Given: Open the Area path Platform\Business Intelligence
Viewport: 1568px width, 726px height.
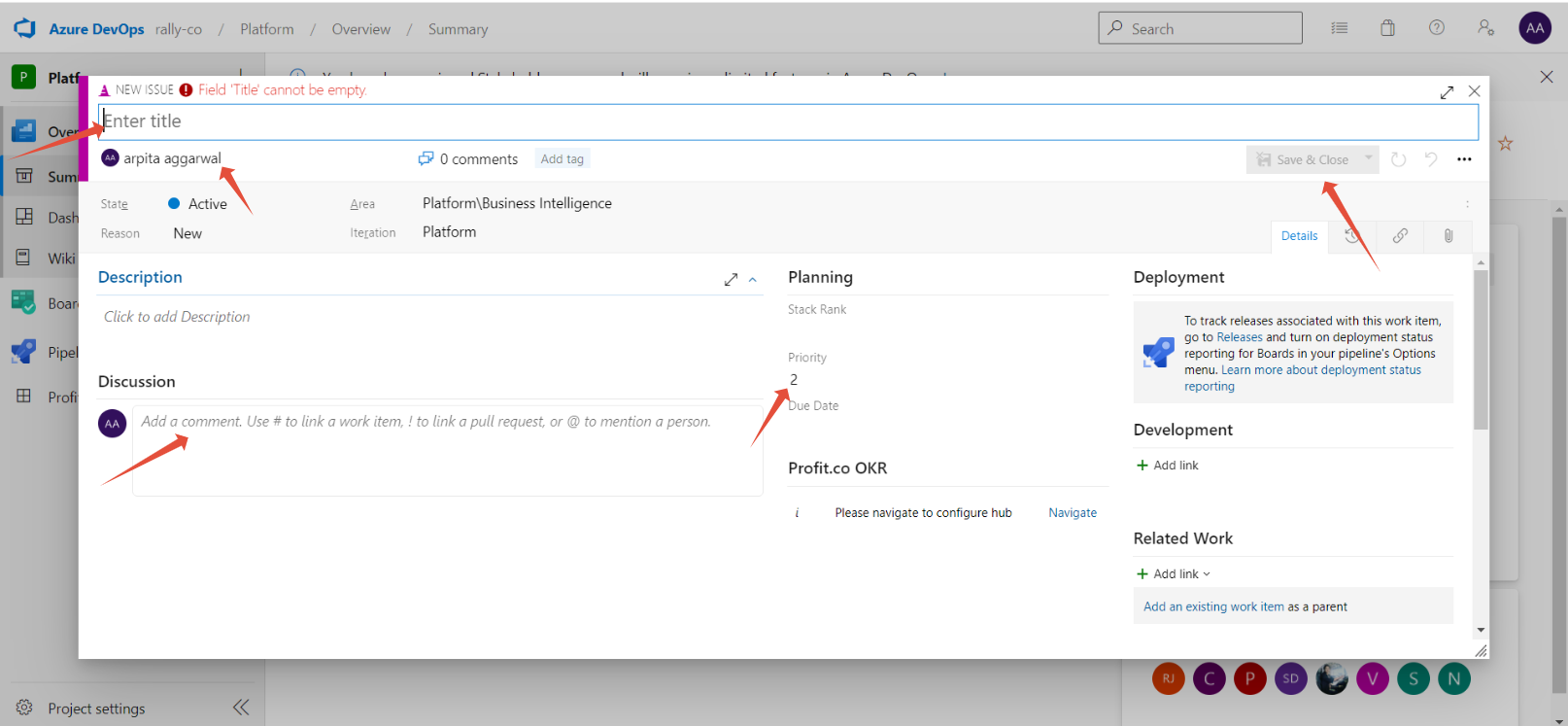Looking at the screenshot, I should coord(517,203).
